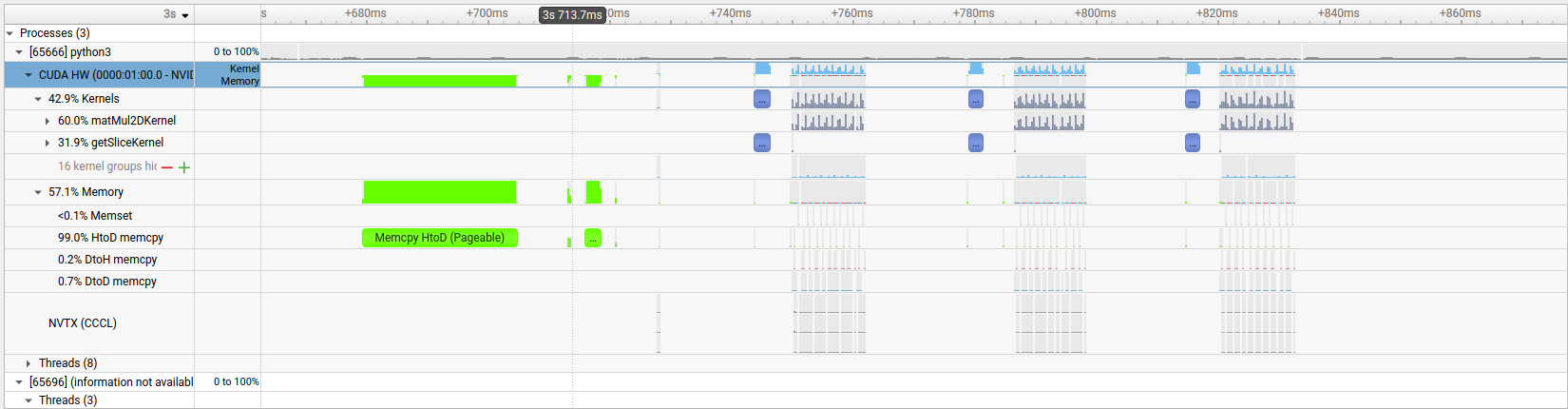Click NVTX (CCCL) range cluster near +760ms
Image resolution: width=1568 pixels, height=409 pixels.
[830, 323]
